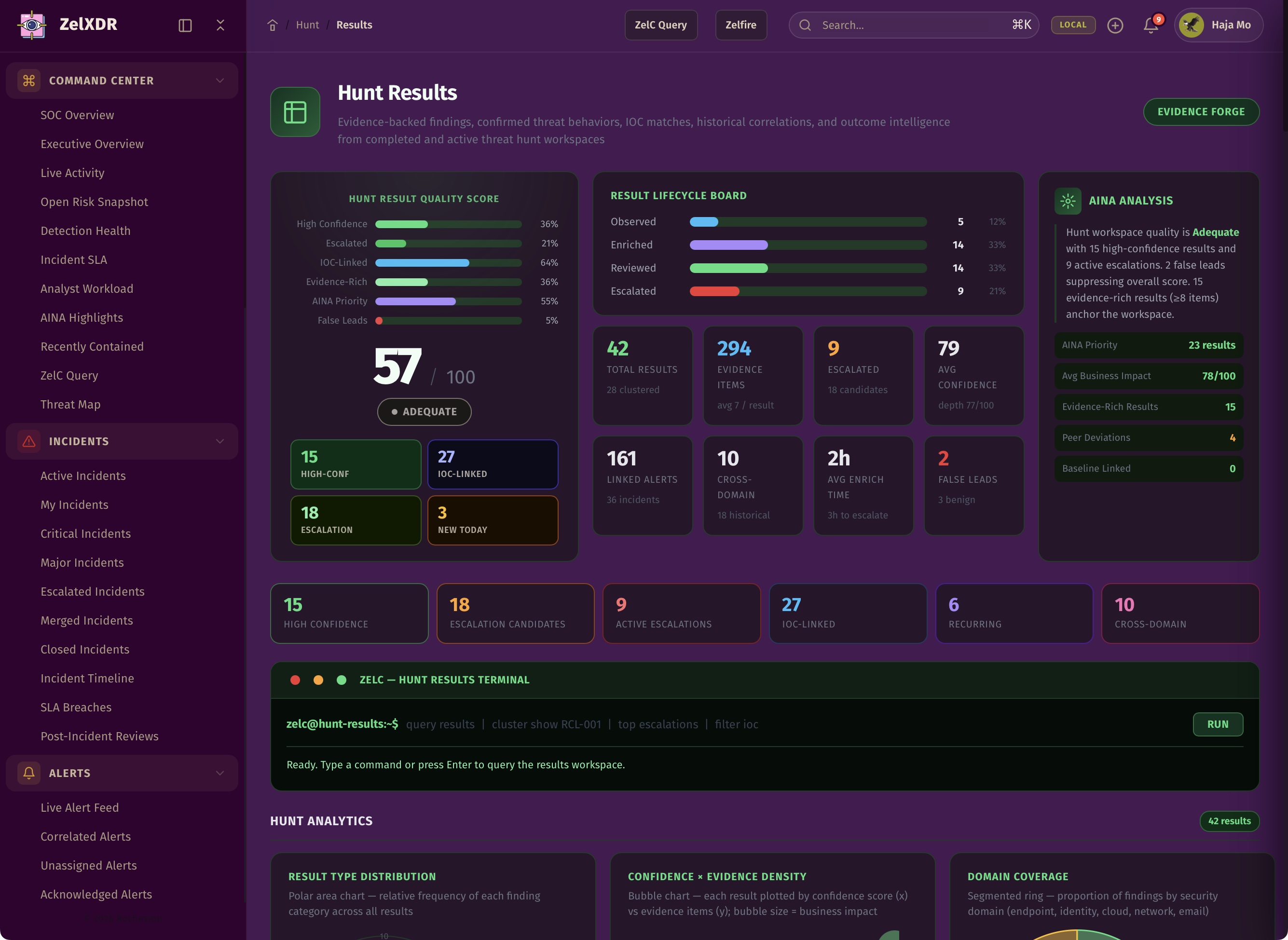Collapse the Command Center section
Viewport: 1288px width, 940px height.
(x=219, y=81)
